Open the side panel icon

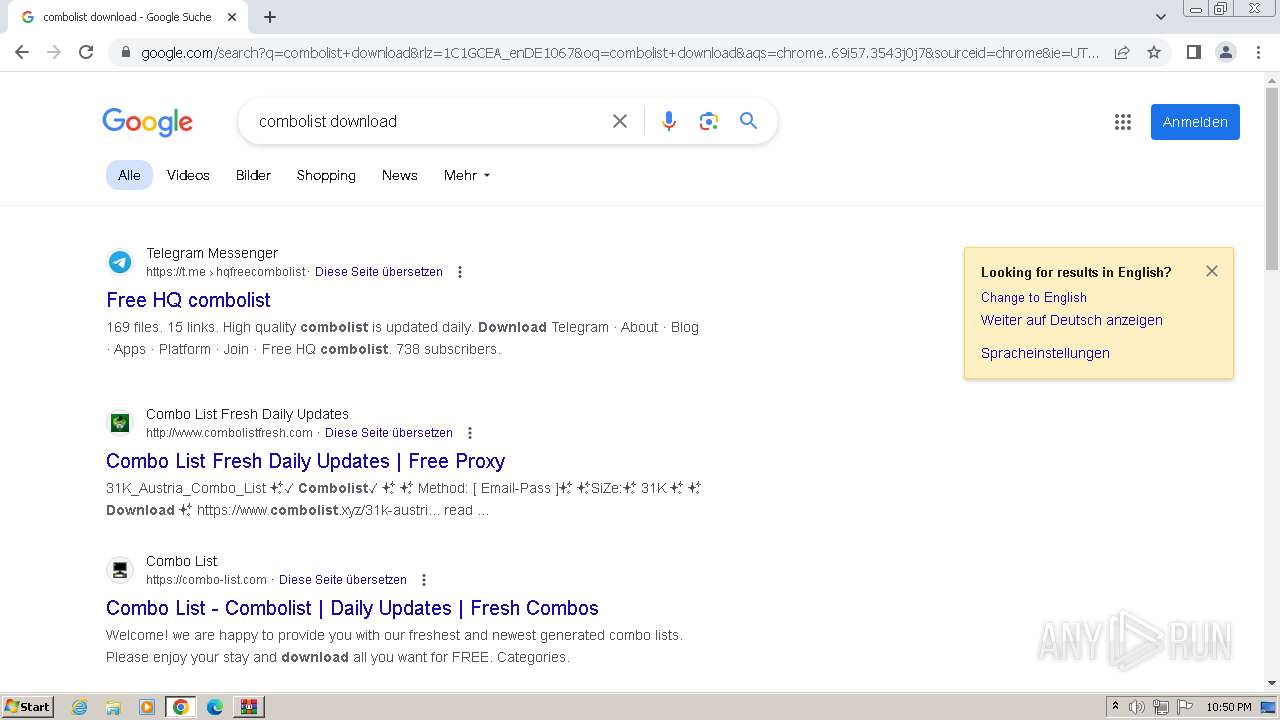click(1193, 52)
